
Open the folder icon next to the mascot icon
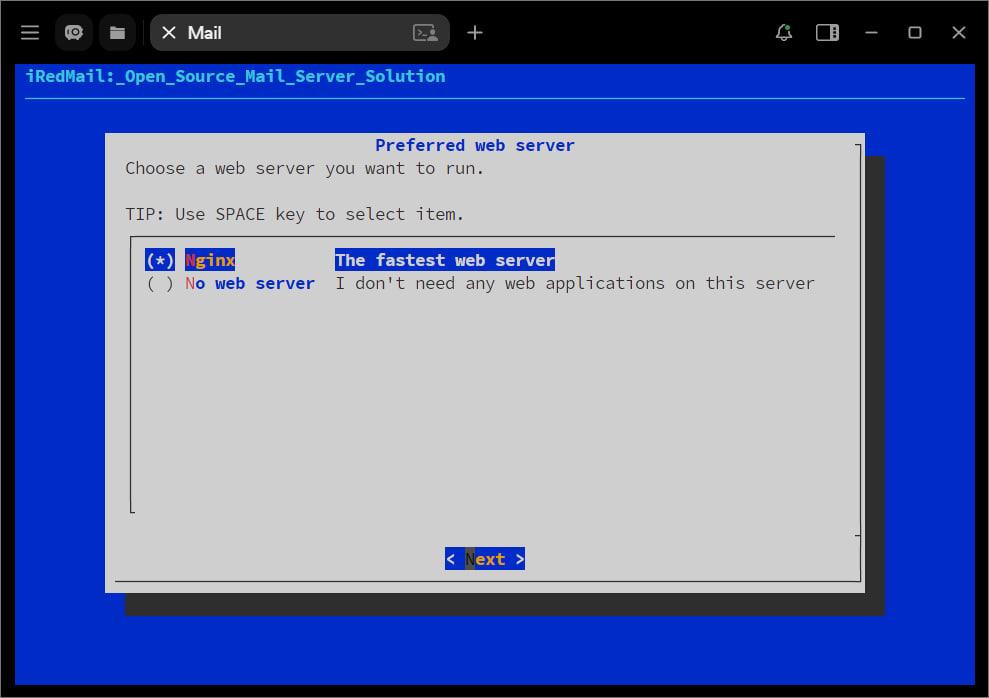[x=117, y=32]
